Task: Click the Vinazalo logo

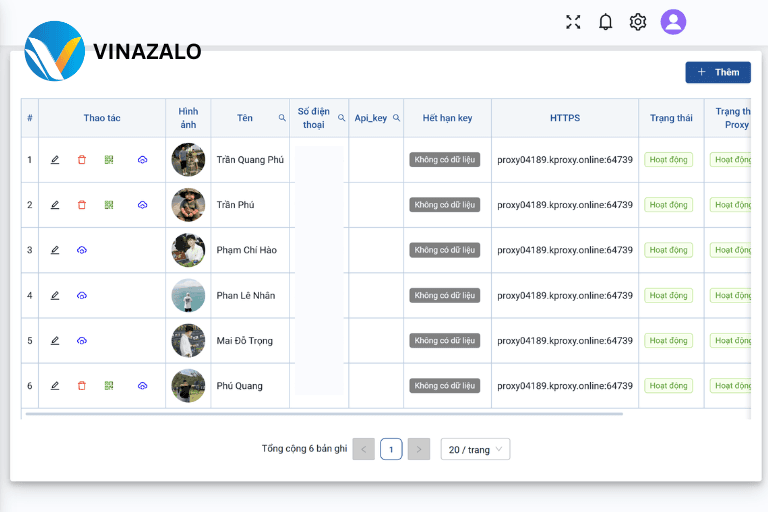Action: (x=113, y=51)
